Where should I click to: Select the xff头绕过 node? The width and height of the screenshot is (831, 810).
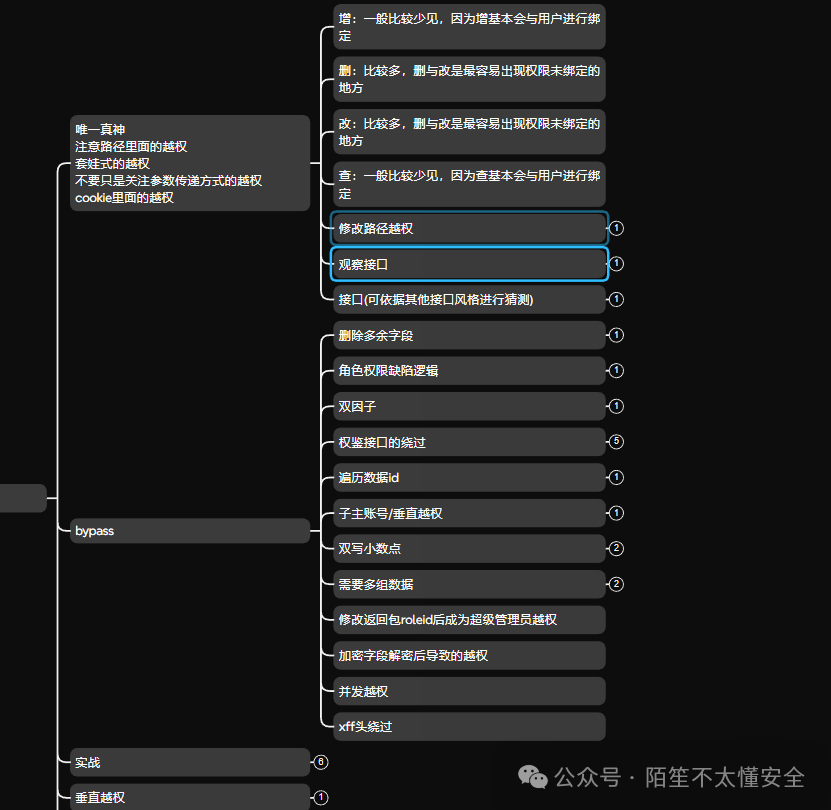(469, 726)
